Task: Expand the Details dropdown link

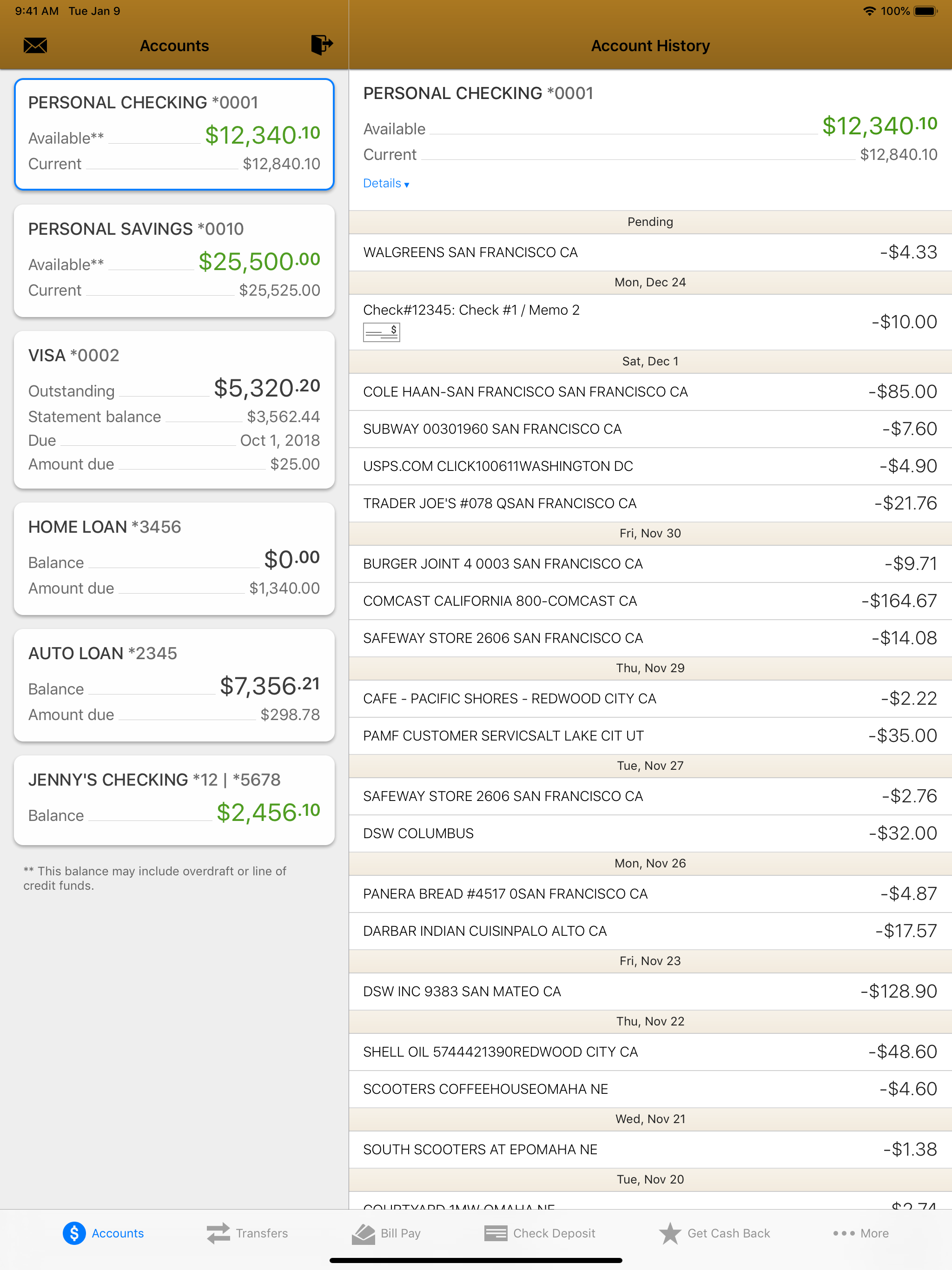Action: [386, 183]
